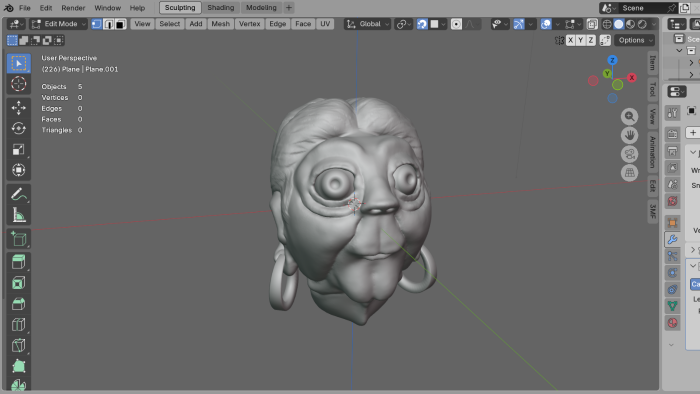This screenshot has width=700, height=394.
Task: Open the Options dropdown
Action: coord(634,40)
